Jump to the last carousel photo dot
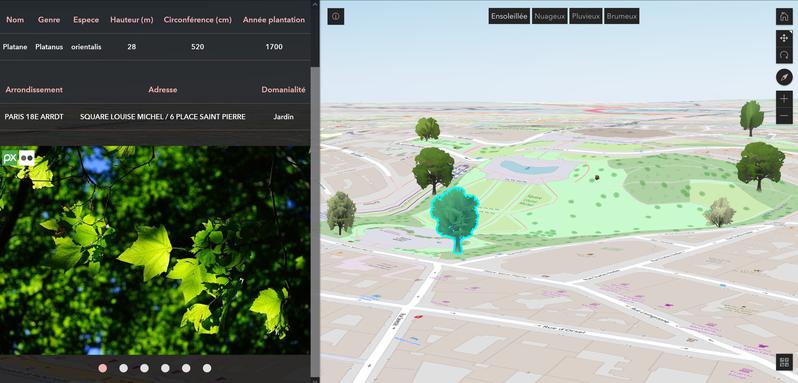This screenshot has width=798, height=383. (x=207, y=368)
